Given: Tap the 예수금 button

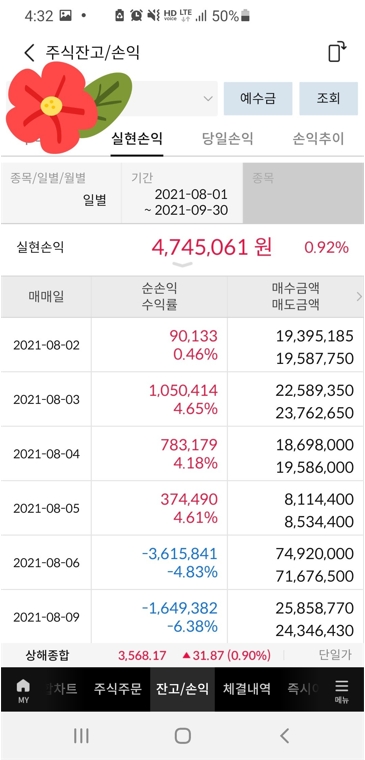Looking at the screenshot, I should (258, 99).
